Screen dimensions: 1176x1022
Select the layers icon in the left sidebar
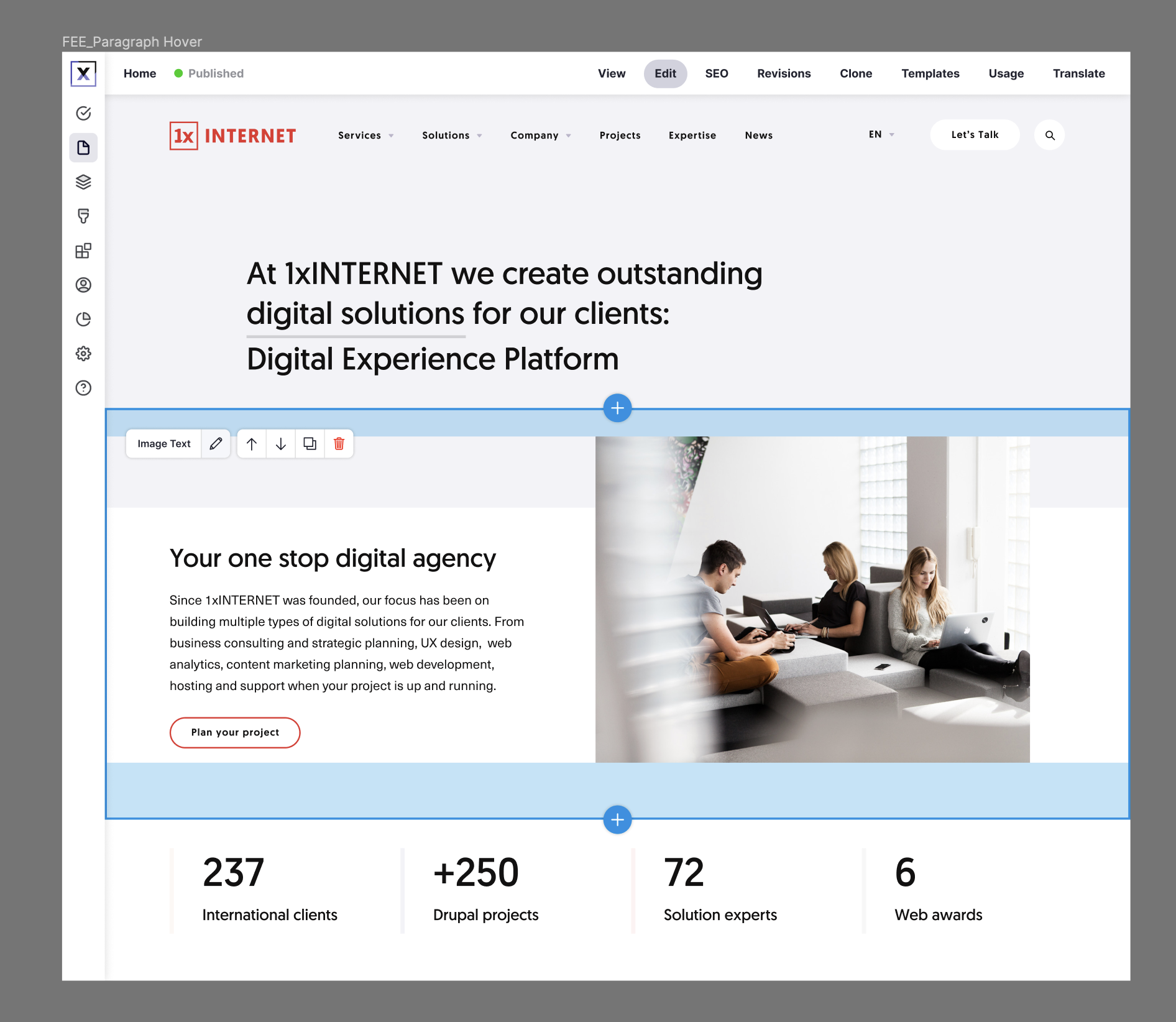[83, 182]
